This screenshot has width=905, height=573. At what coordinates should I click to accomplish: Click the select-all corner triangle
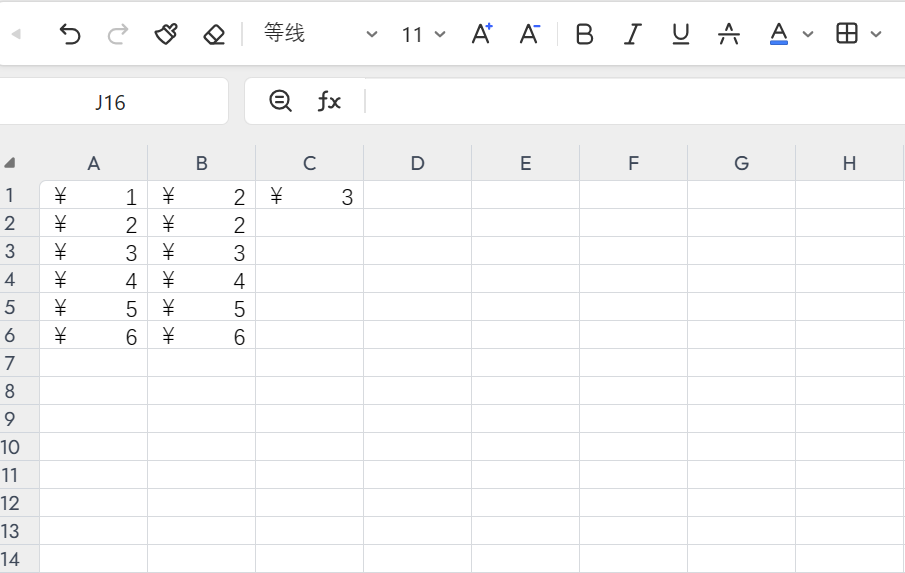(10, 163)
